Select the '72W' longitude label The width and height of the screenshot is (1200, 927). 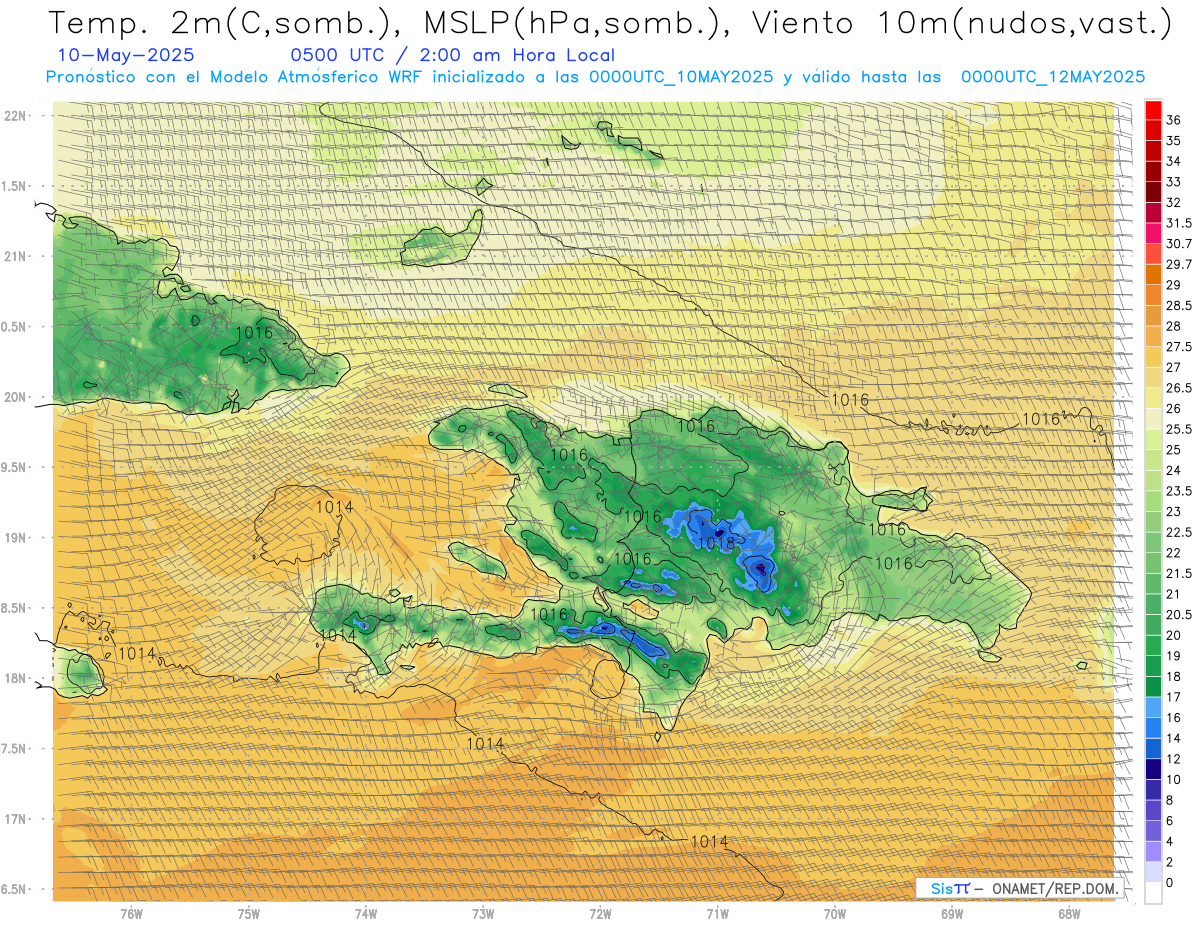coord(600,914)
